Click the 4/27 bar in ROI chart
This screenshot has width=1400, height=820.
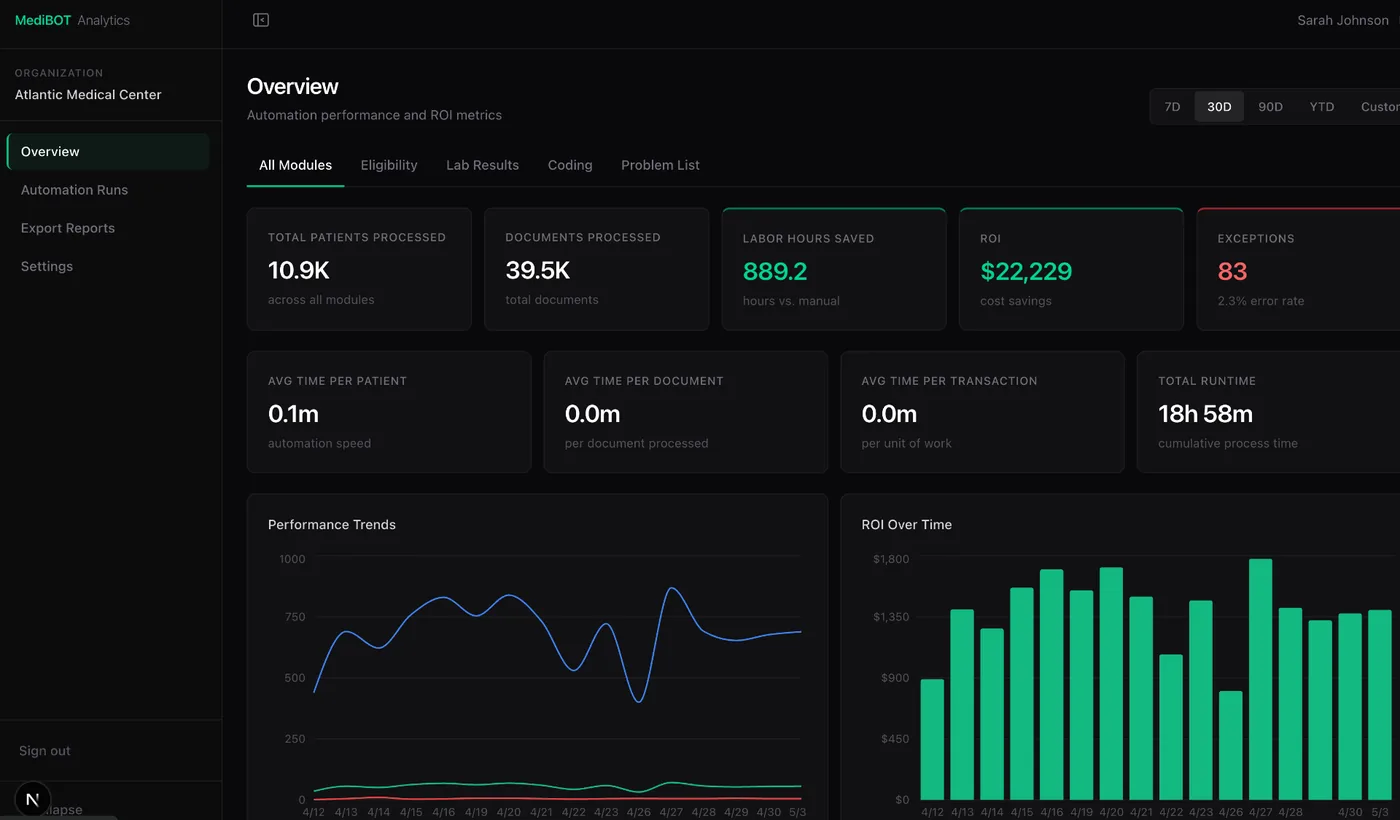(x=1260, y=679)
